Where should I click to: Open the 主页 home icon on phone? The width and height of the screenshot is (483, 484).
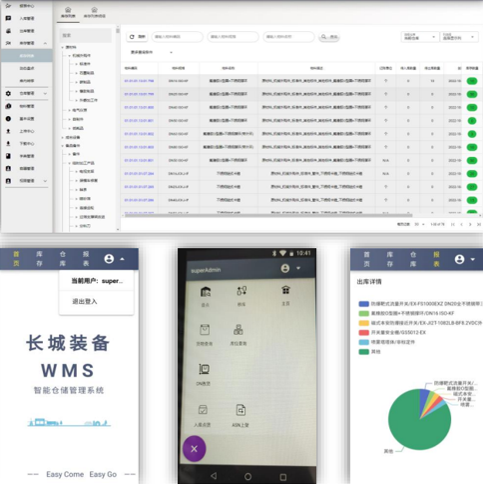tap(286, 290)
